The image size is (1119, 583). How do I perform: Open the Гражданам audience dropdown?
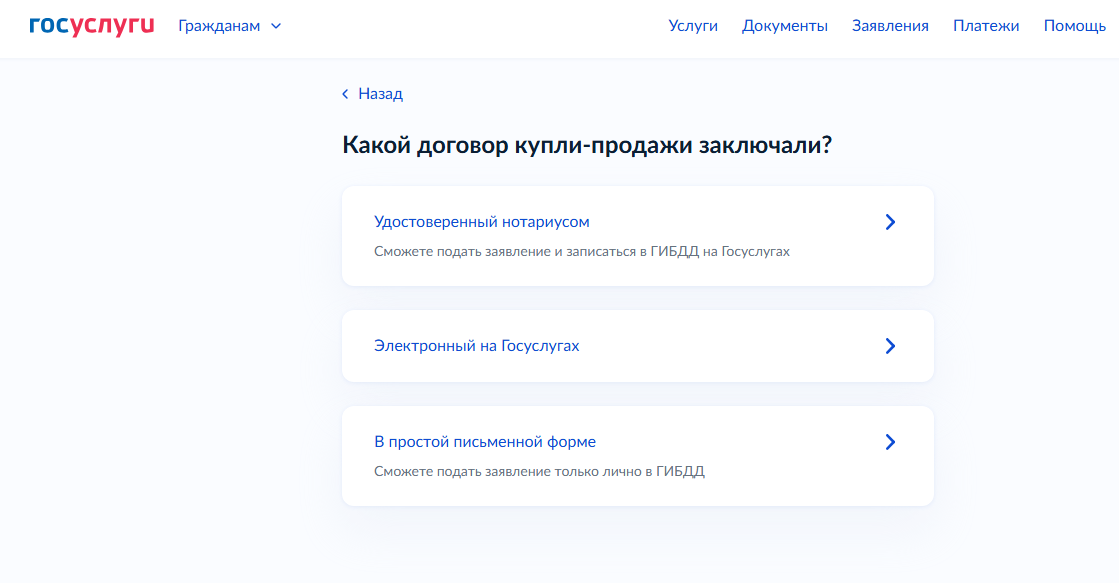[x=229, y=26]
